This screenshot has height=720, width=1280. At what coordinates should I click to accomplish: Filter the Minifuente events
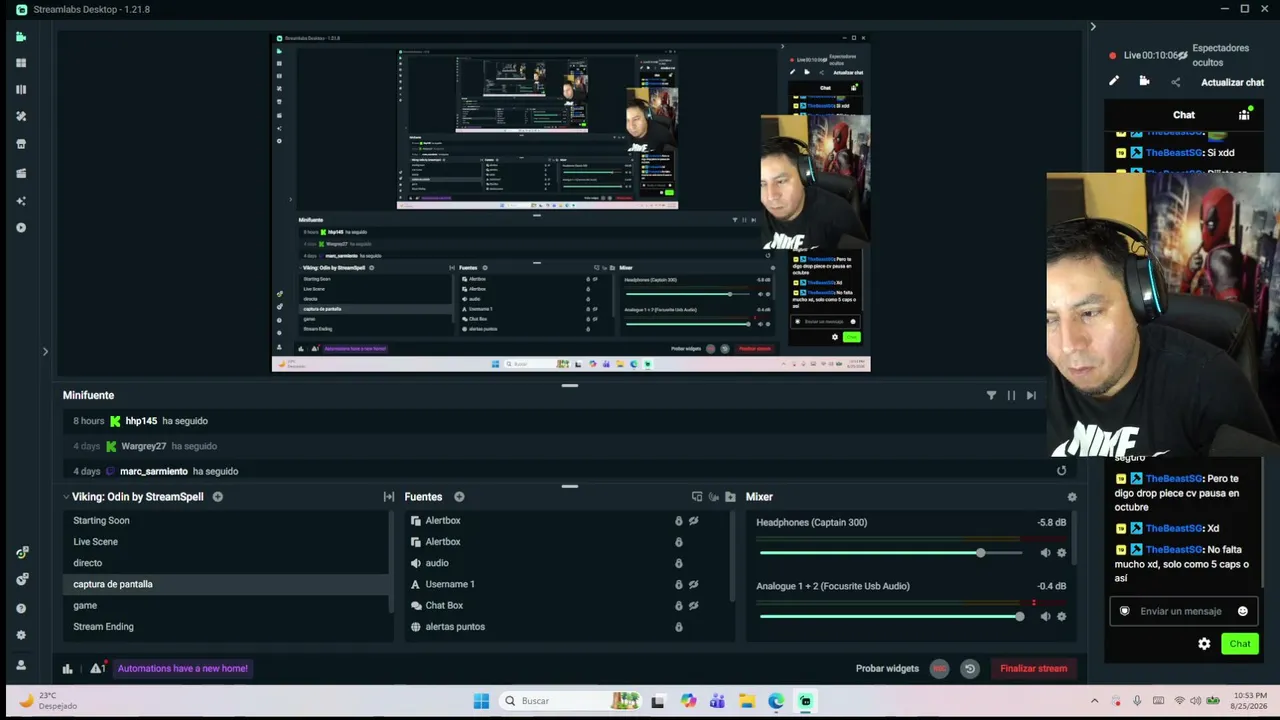point(991,395)
